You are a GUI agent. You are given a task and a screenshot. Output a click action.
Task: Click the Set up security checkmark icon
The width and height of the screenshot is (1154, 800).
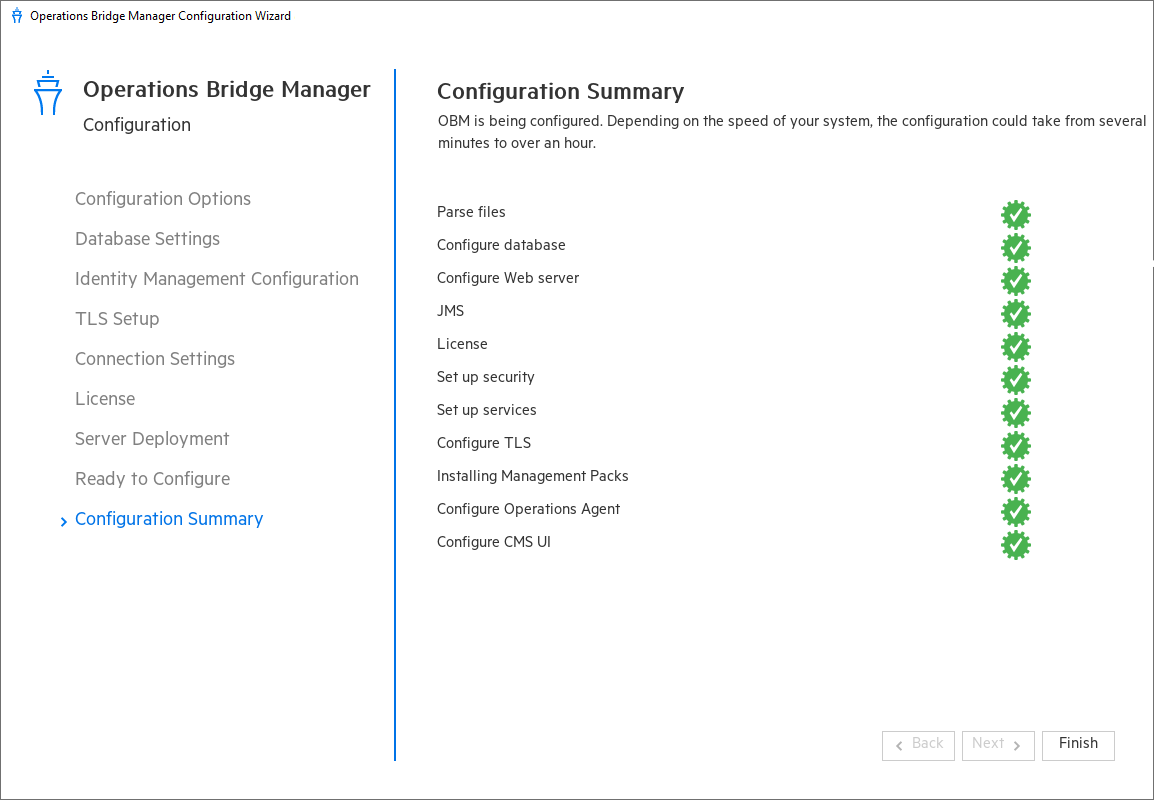tap(1016, 380)
